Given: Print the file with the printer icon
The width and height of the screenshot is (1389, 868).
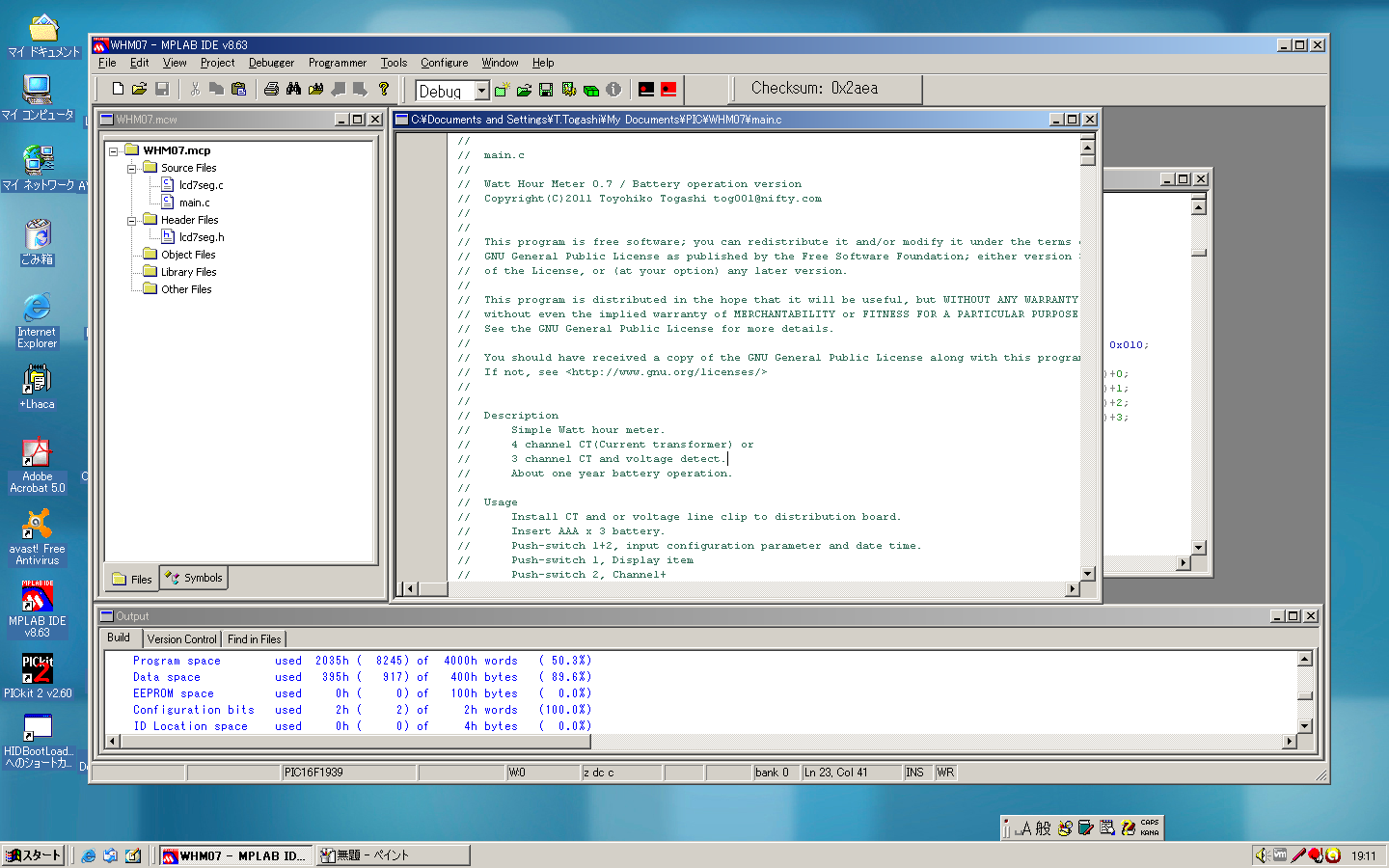Looking at the screenshot, I should click(272, 89).
